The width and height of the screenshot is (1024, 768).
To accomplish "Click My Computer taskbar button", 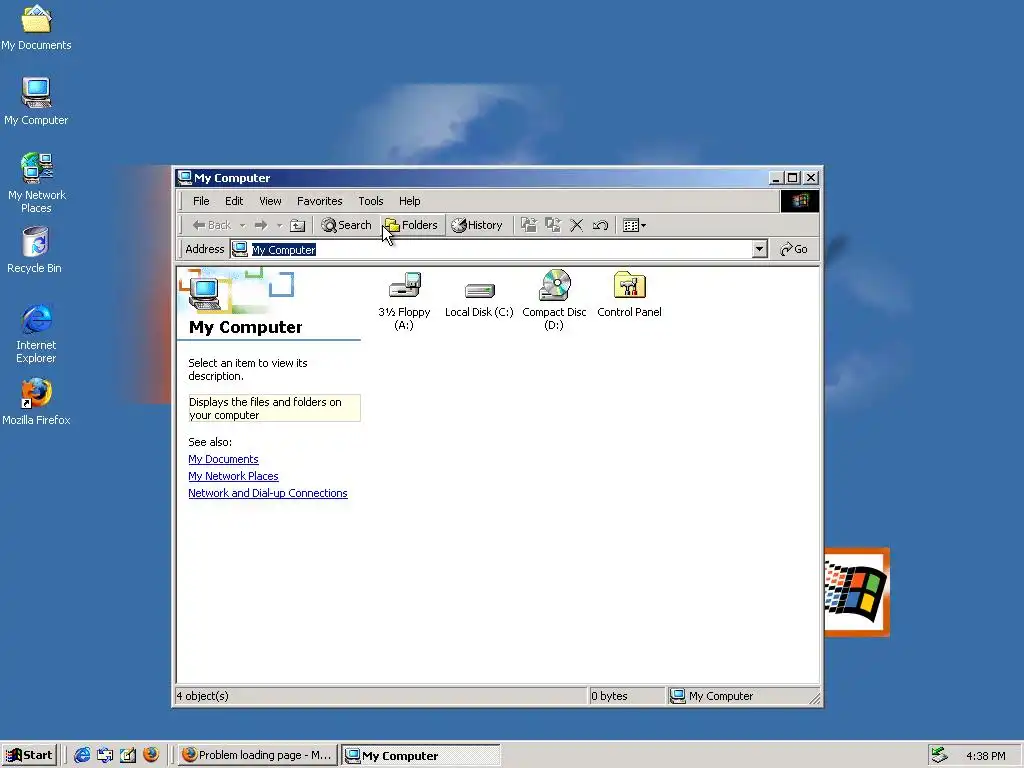I will (x=421, y=756).
